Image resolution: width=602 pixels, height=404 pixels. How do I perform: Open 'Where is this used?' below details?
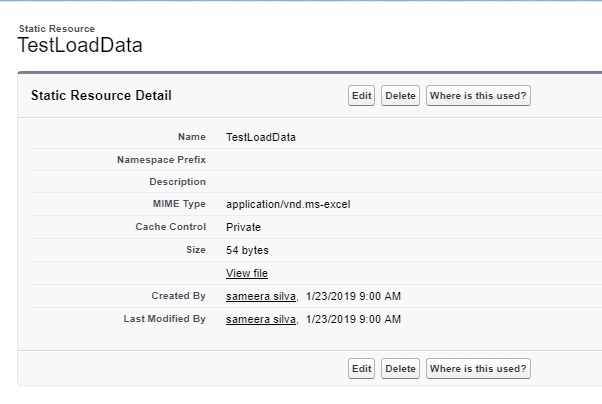coord(478,369)
